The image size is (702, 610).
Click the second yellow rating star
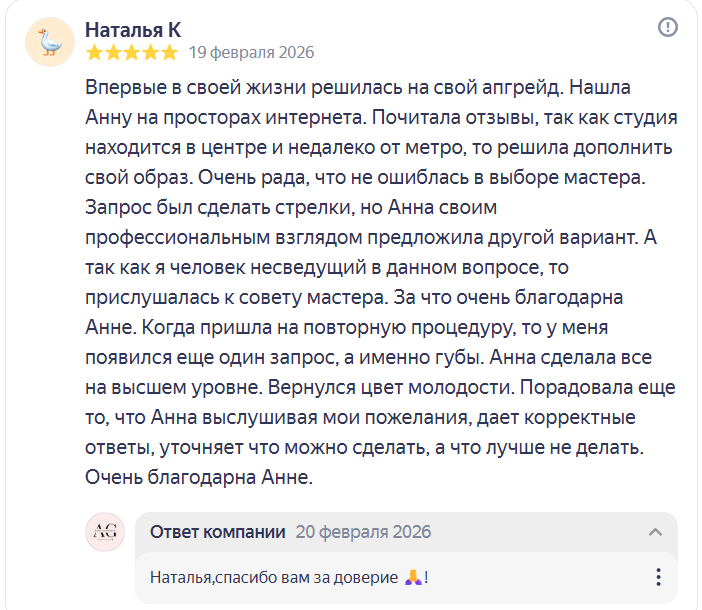pos(113,52)
